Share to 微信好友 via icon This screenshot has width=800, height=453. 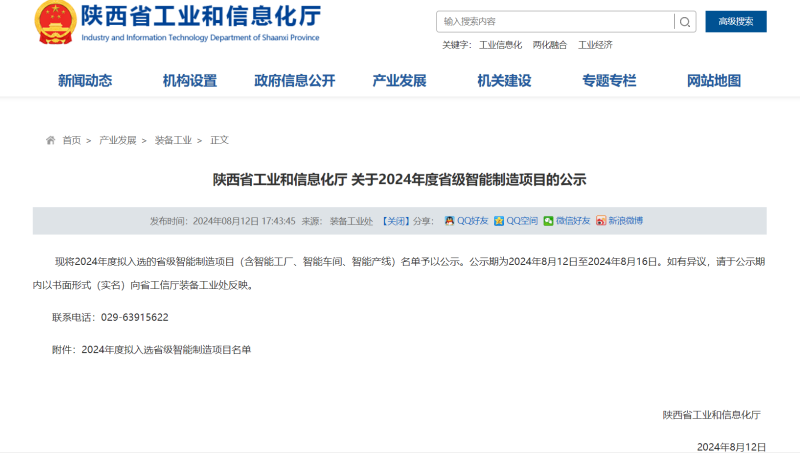coord(548,221)
